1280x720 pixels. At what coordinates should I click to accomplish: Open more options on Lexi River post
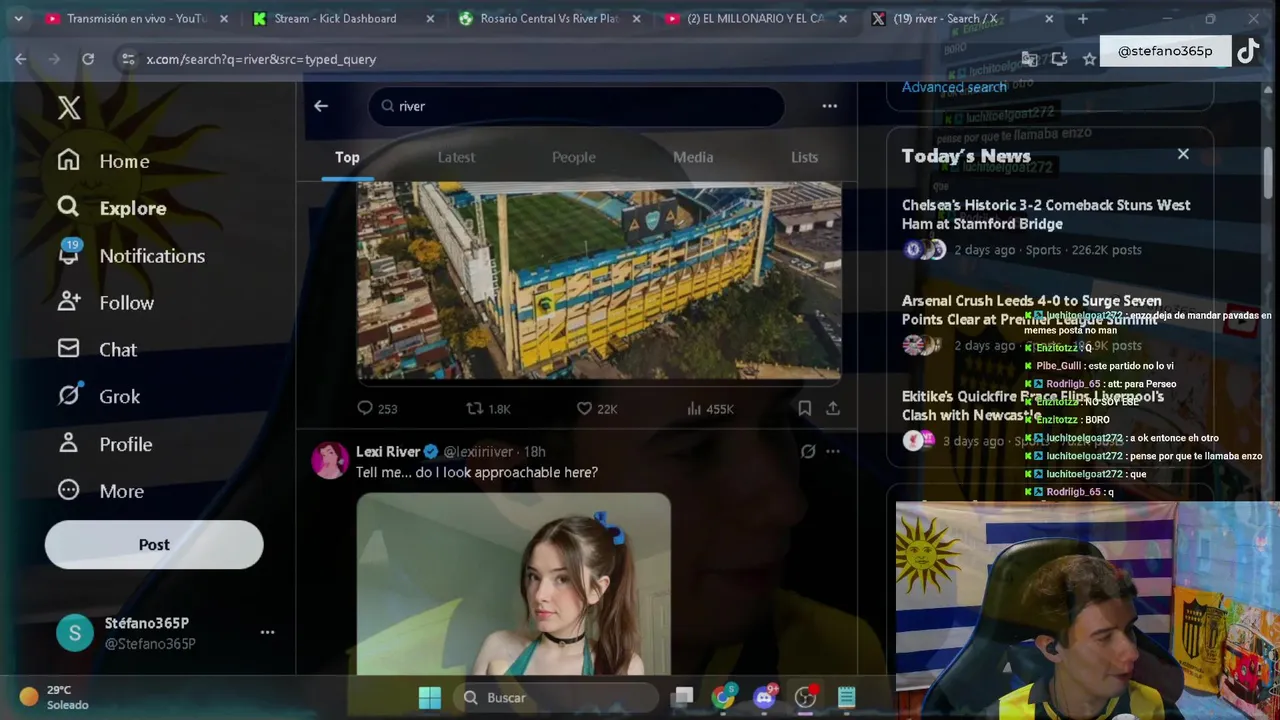pyautogui.click(x=833, y=451)
